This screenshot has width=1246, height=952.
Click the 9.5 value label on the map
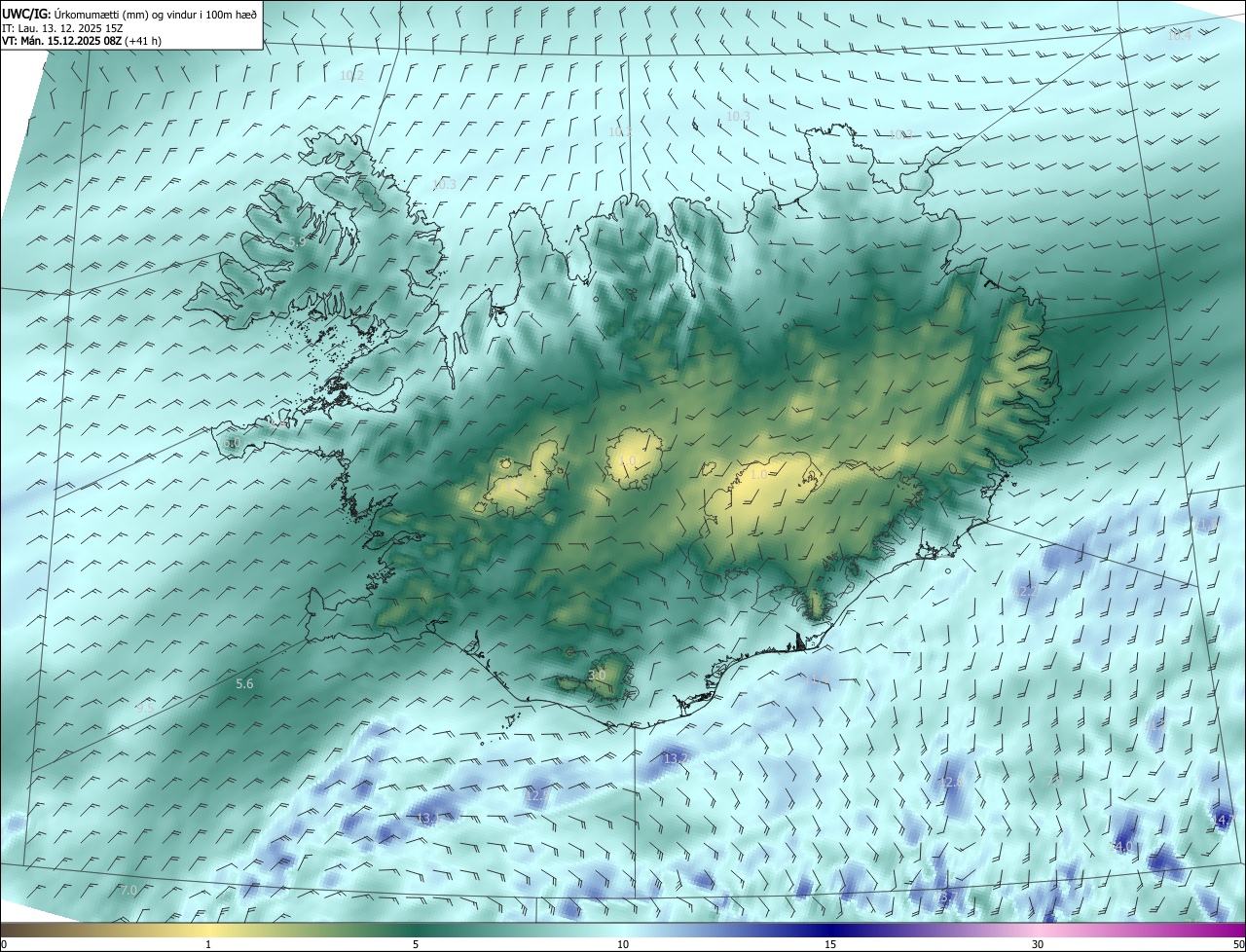click(x=144, y=708)
